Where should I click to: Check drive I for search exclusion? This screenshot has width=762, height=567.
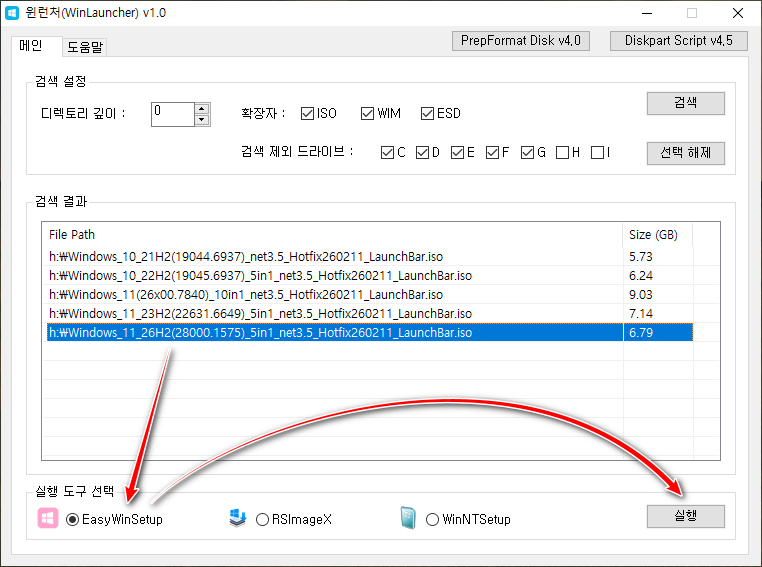[597, 153]
